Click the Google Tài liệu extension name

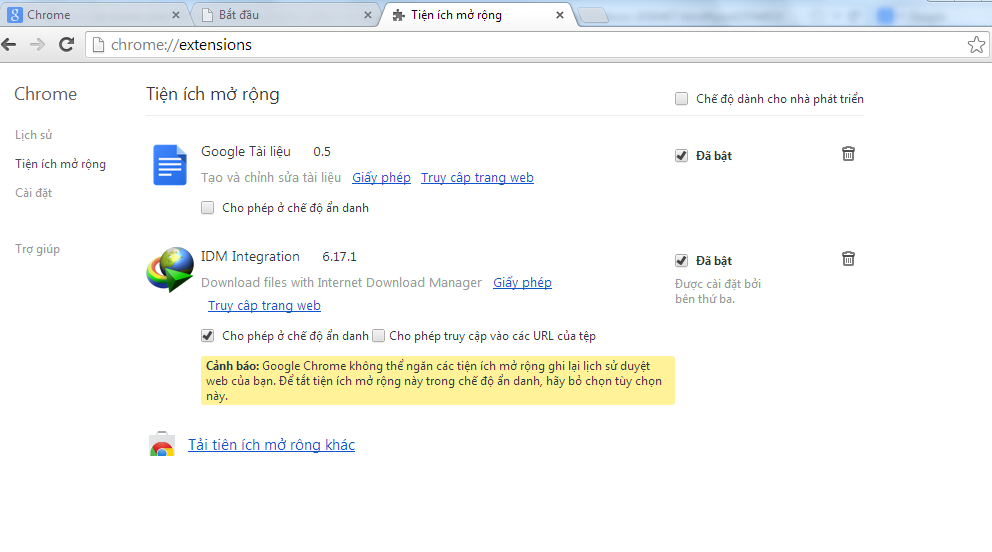(245, 152)
